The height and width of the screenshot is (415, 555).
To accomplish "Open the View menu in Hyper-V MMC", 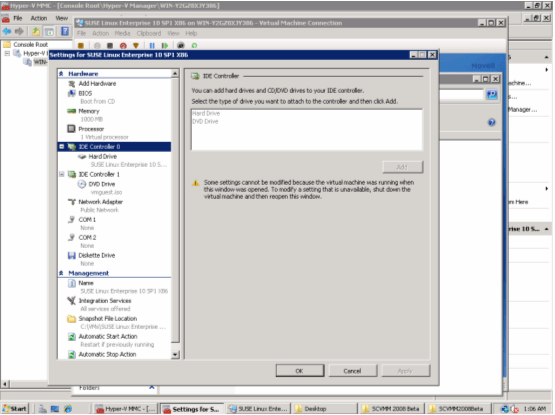I will [62, 18].
